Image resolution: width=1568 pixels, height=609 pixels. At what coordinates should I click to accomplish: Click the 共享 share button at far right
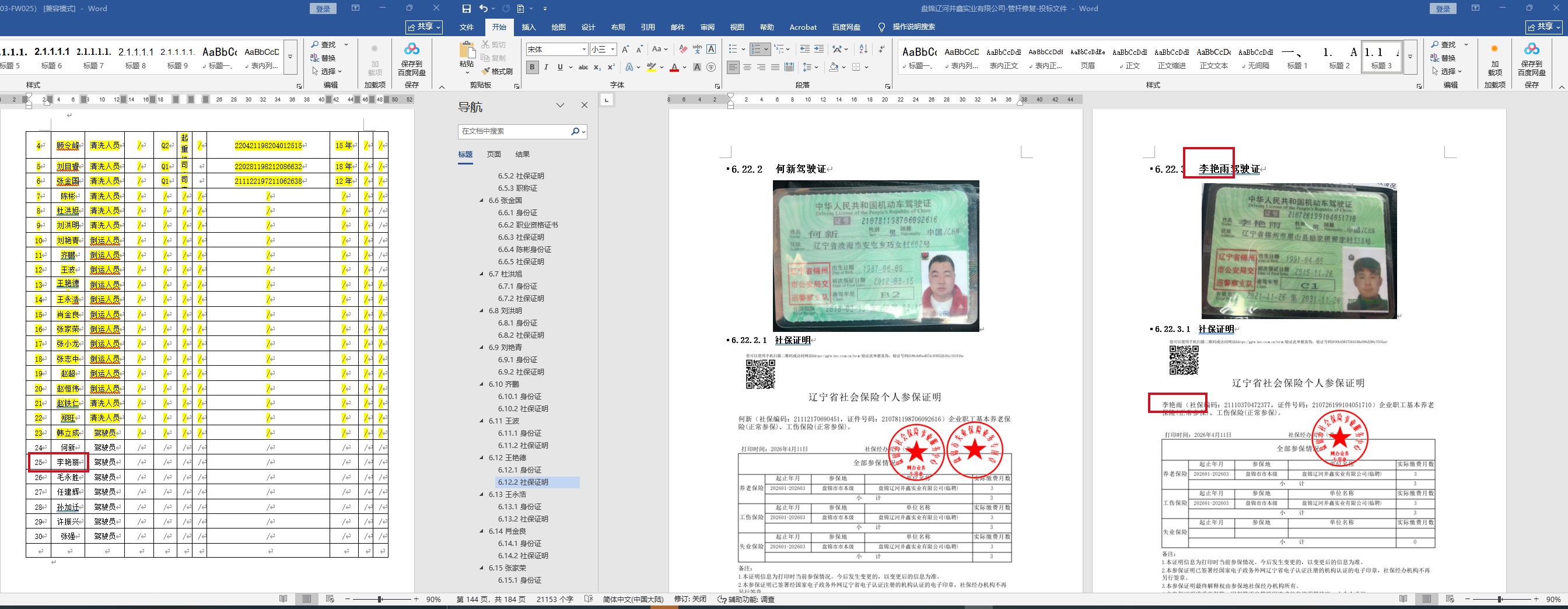(1543, 27)
